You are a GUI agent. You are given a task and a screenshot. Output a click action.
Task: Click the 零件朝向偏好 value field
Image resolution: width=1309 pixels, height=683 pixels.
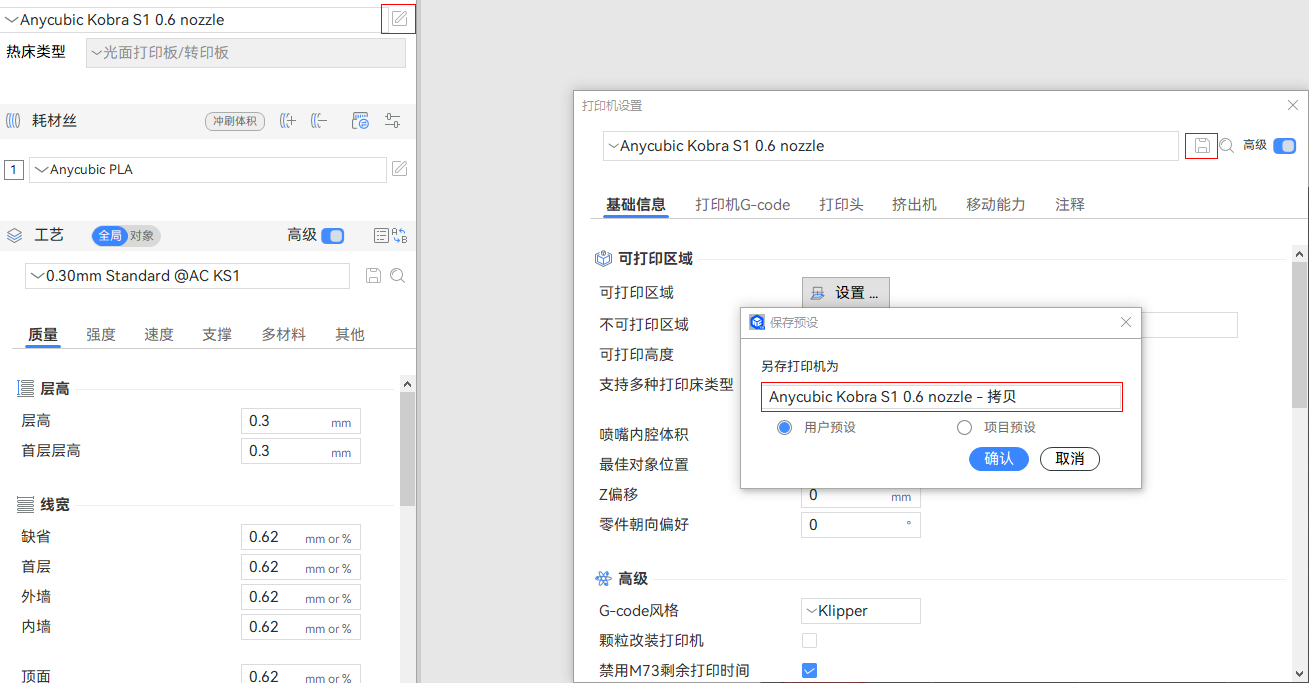click(x=861, y=525)
